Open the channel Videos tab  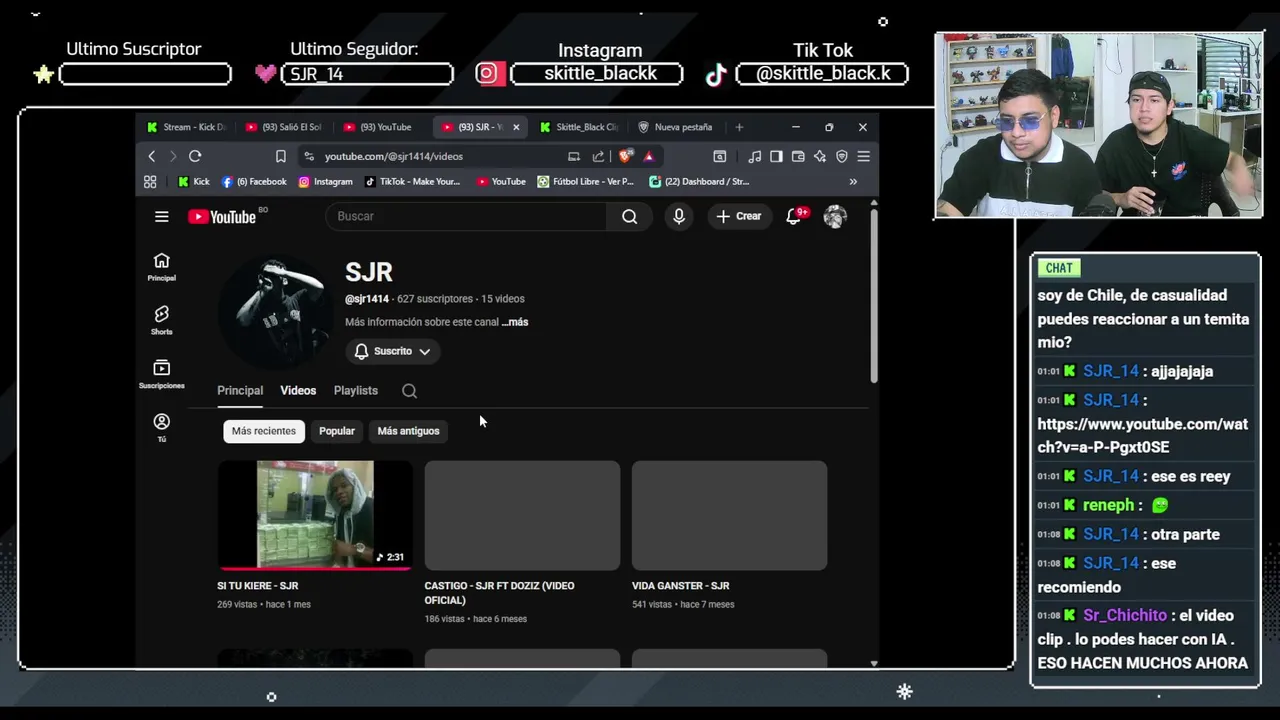tap(298, 391)
